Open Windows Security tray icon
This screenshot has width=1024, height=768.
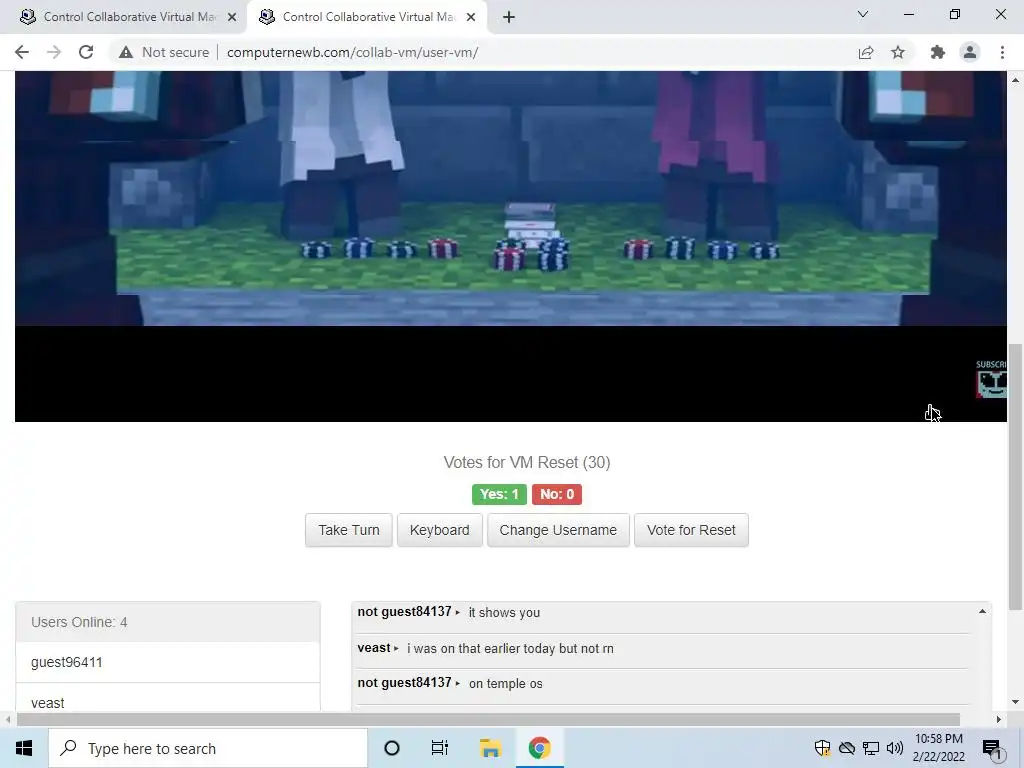pyautogui.click(x=822, y=748)
